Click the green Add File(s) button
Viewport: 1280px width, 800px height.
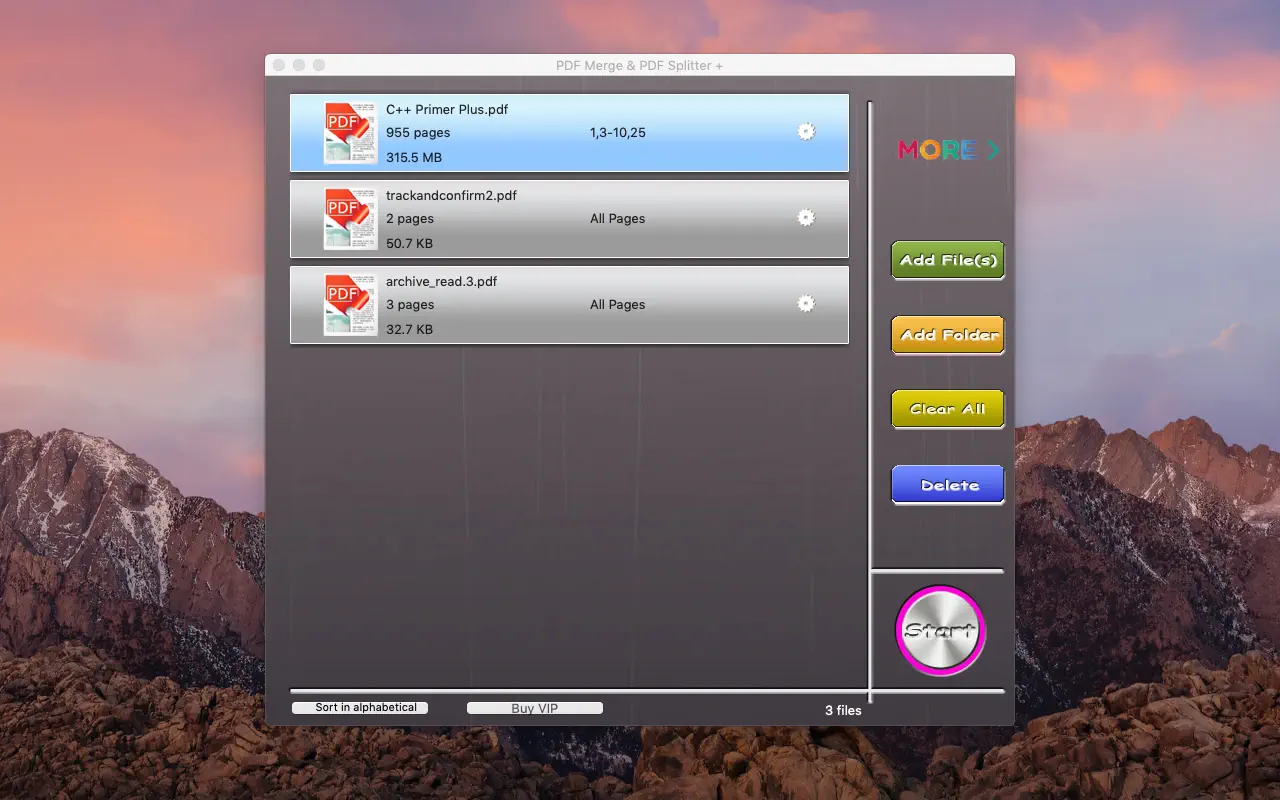pyautogui.click(x=947, y=260)
